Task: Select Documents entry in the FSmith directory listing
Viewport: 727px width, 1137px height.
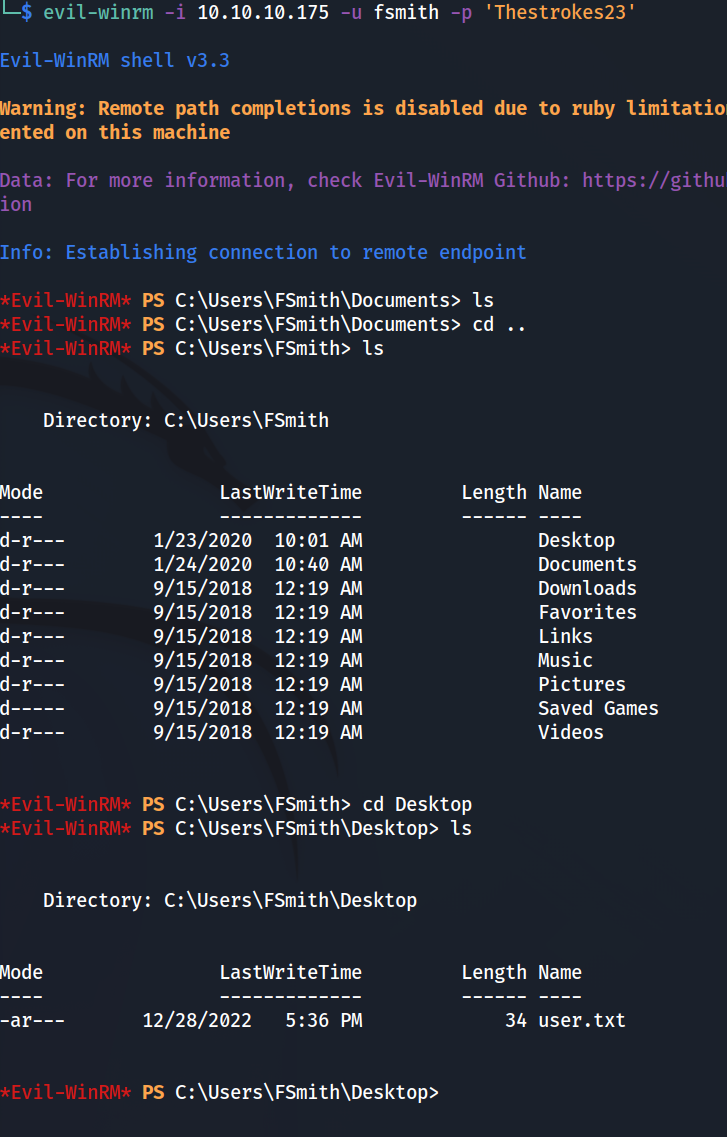Action: coord(587,565)
